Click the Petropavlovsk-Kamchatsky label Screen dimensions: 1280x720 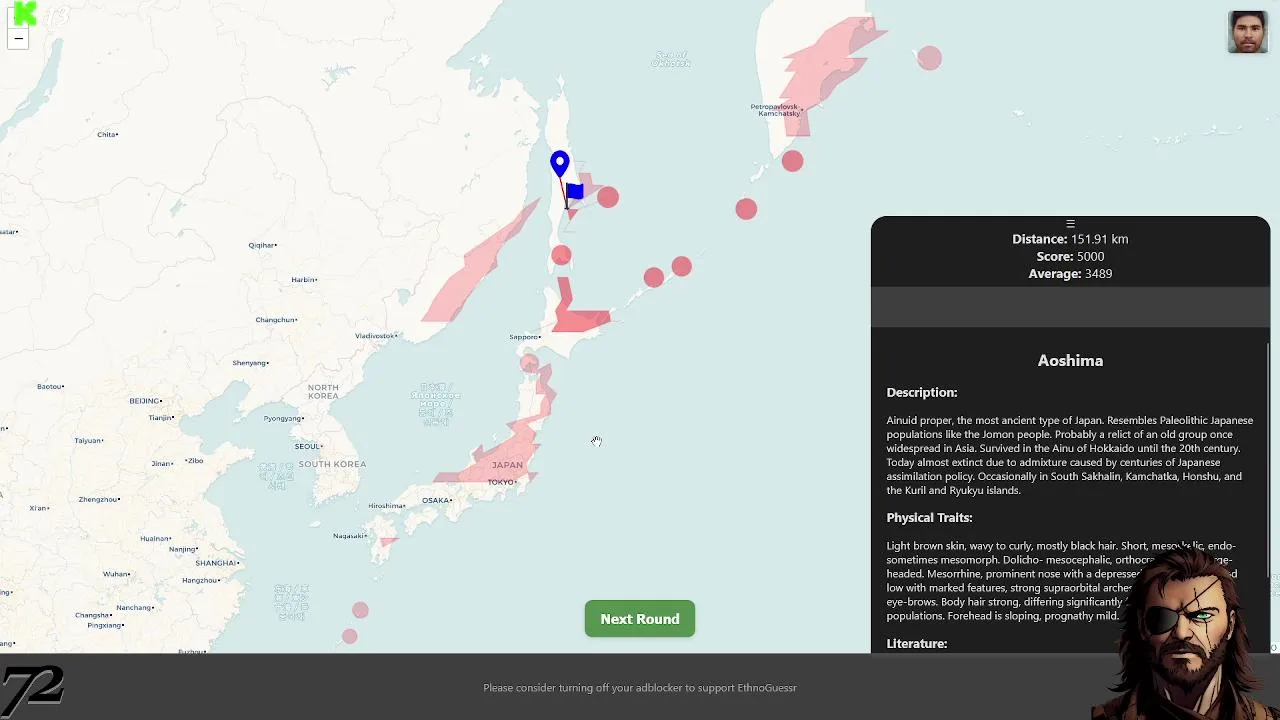[775, 110]
